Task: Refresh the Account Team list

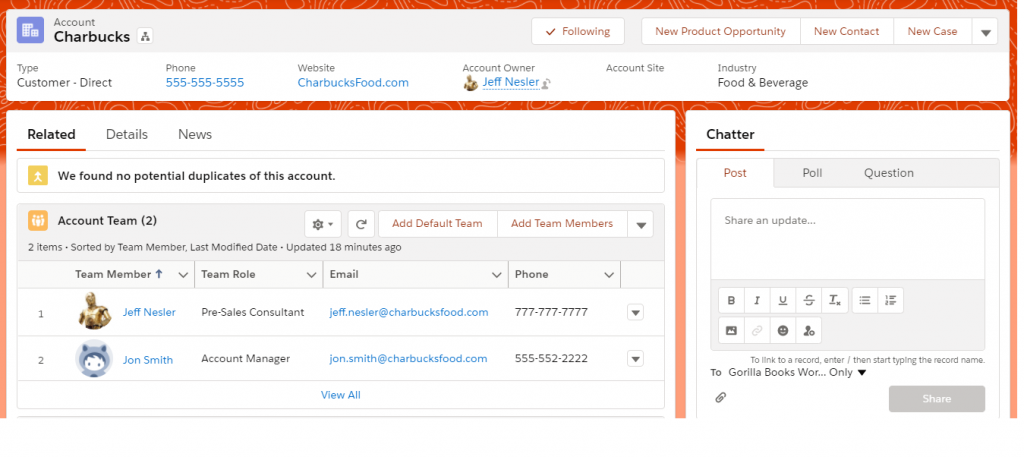Action: click(361, 224)
